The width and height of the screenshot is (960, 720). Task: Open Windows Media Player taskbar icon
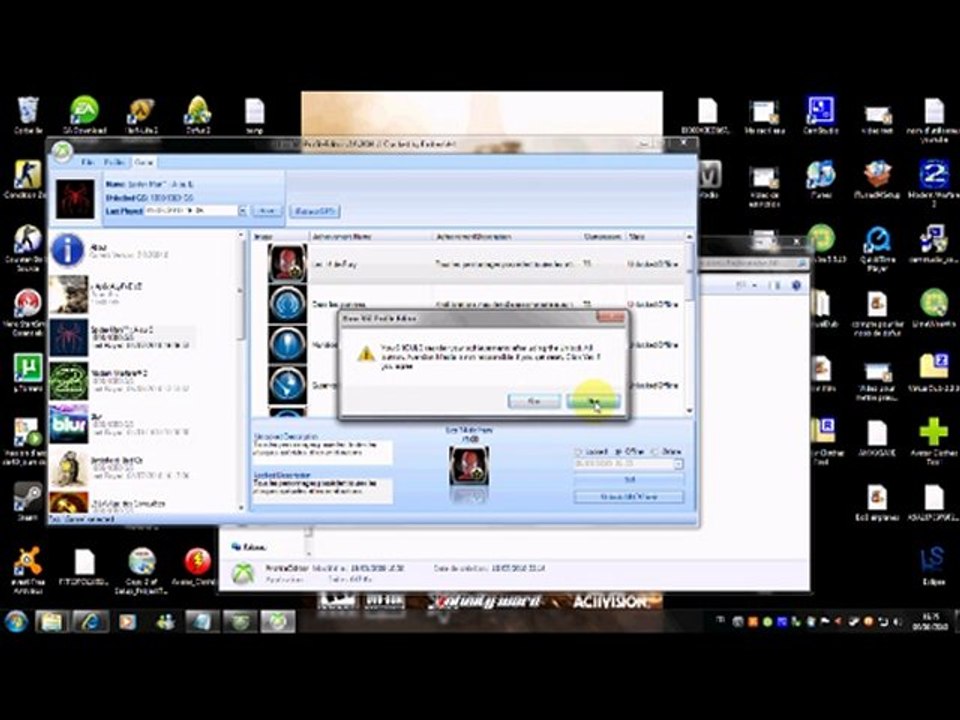pyautogui.click(x=127, y=621)
